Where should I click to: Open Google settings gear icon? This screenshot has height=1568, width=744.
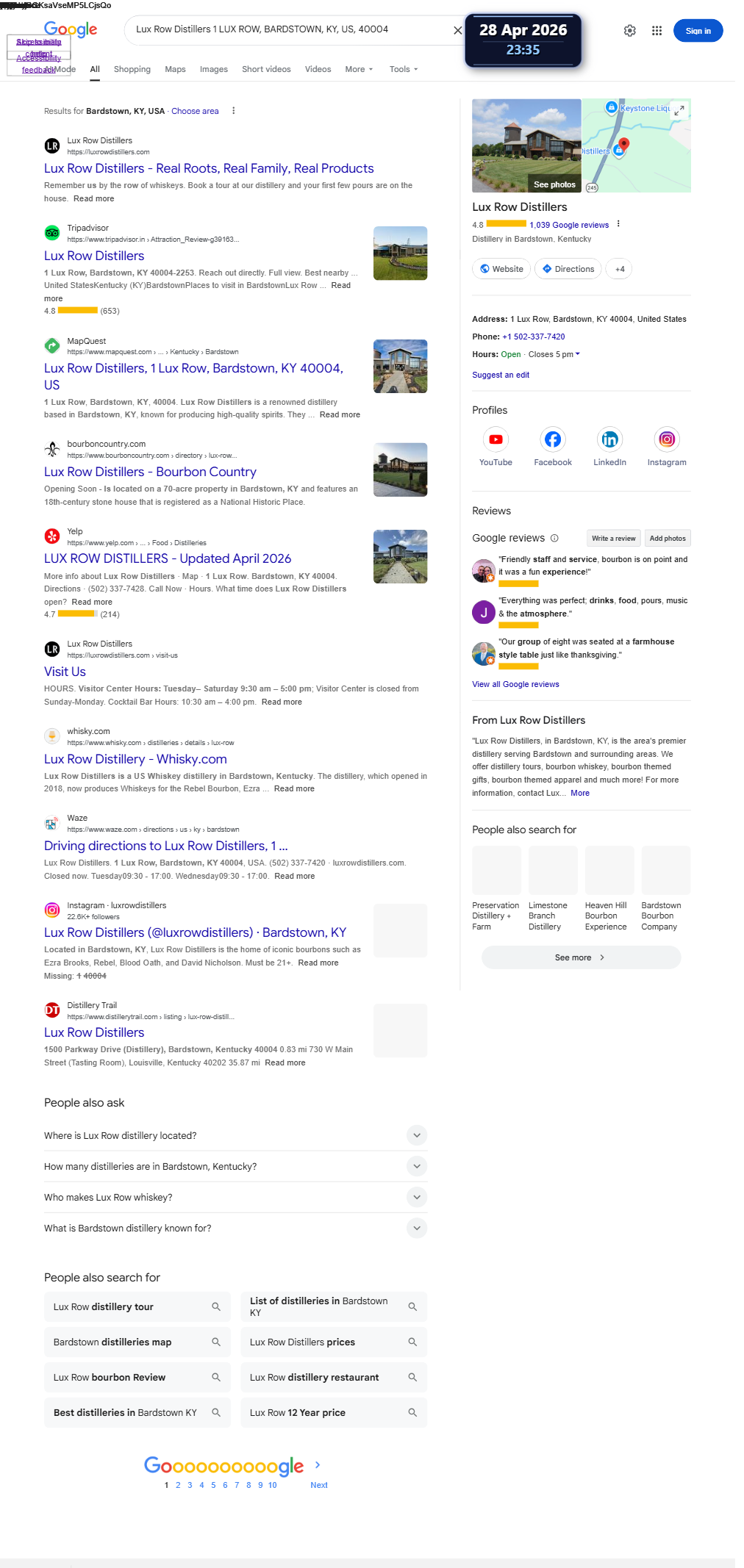[x=630, y=31]
